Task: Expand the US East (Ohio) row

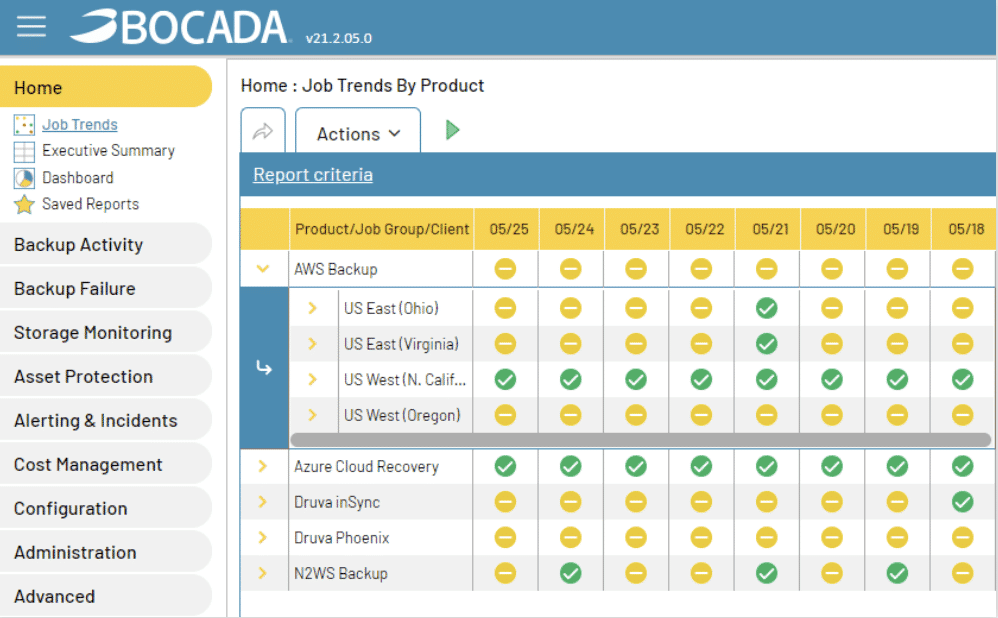Action: pyautogui.click(x=313, y=308)
